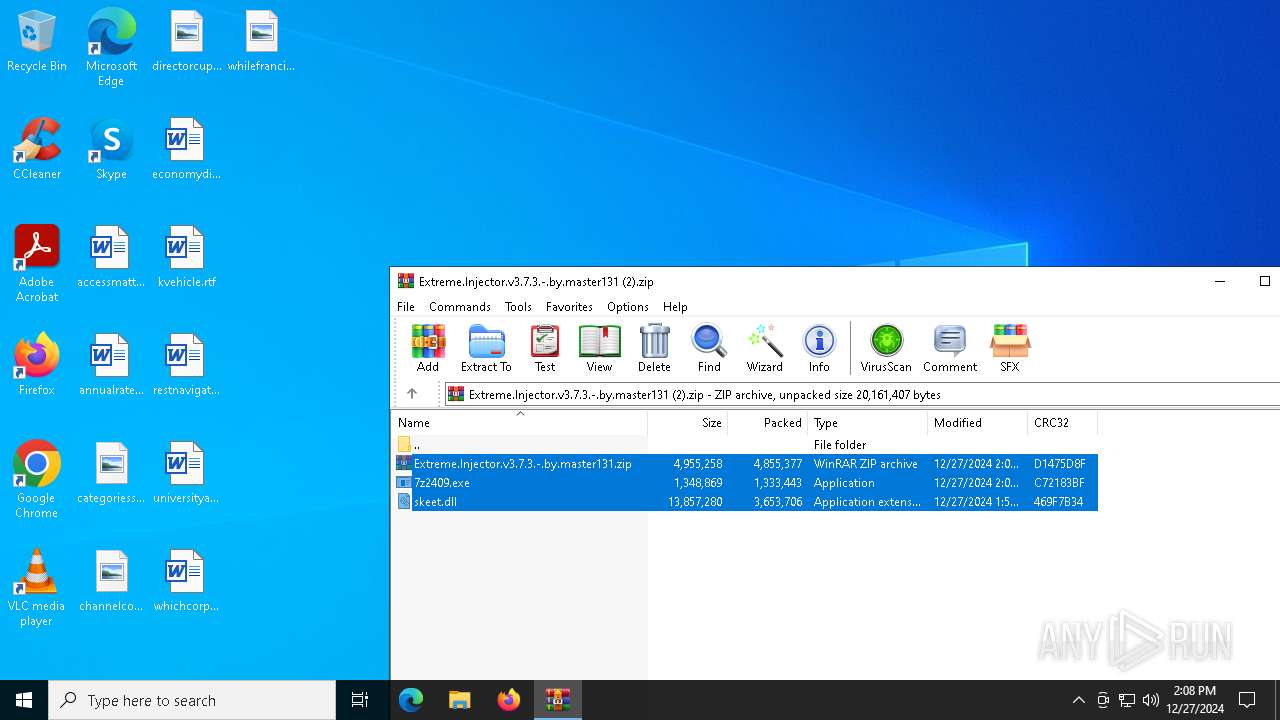Select the CCleaner desktop shortcut
The image size is (1280, 720).
(x=37, y=149)
